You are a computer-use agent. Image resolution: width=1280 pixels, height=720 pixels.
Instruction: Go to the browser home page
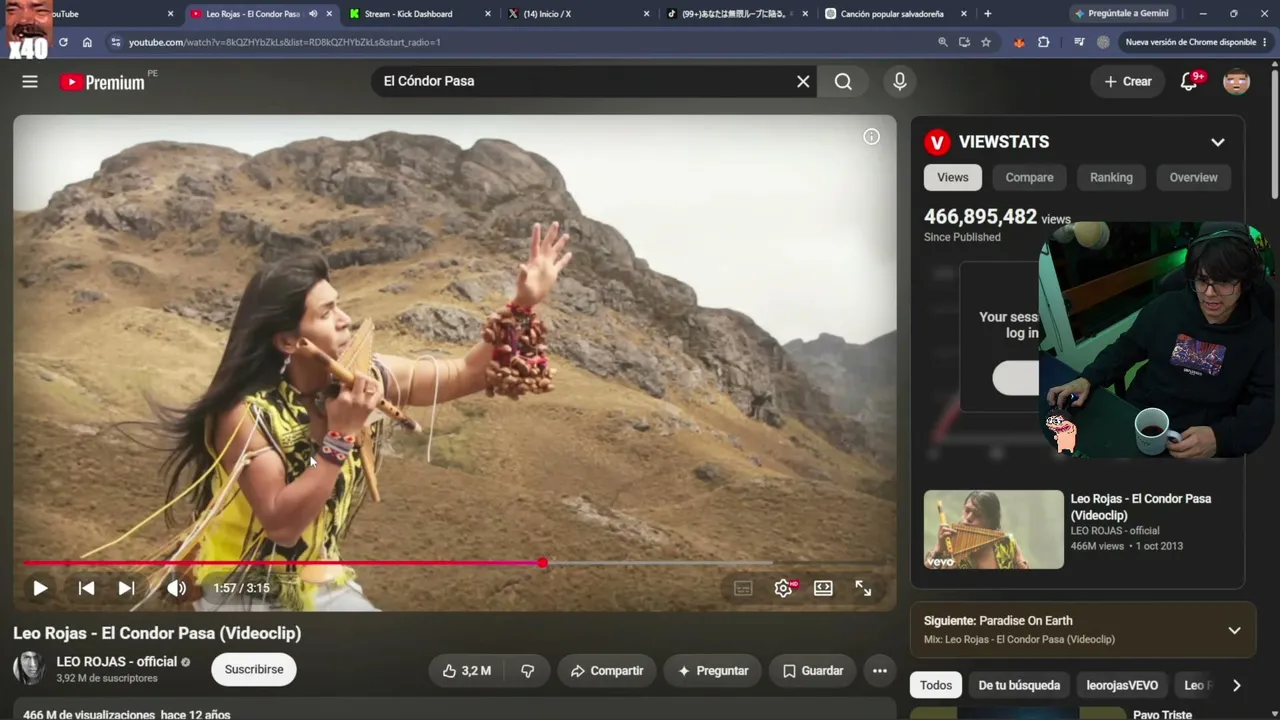coord(88,42)
